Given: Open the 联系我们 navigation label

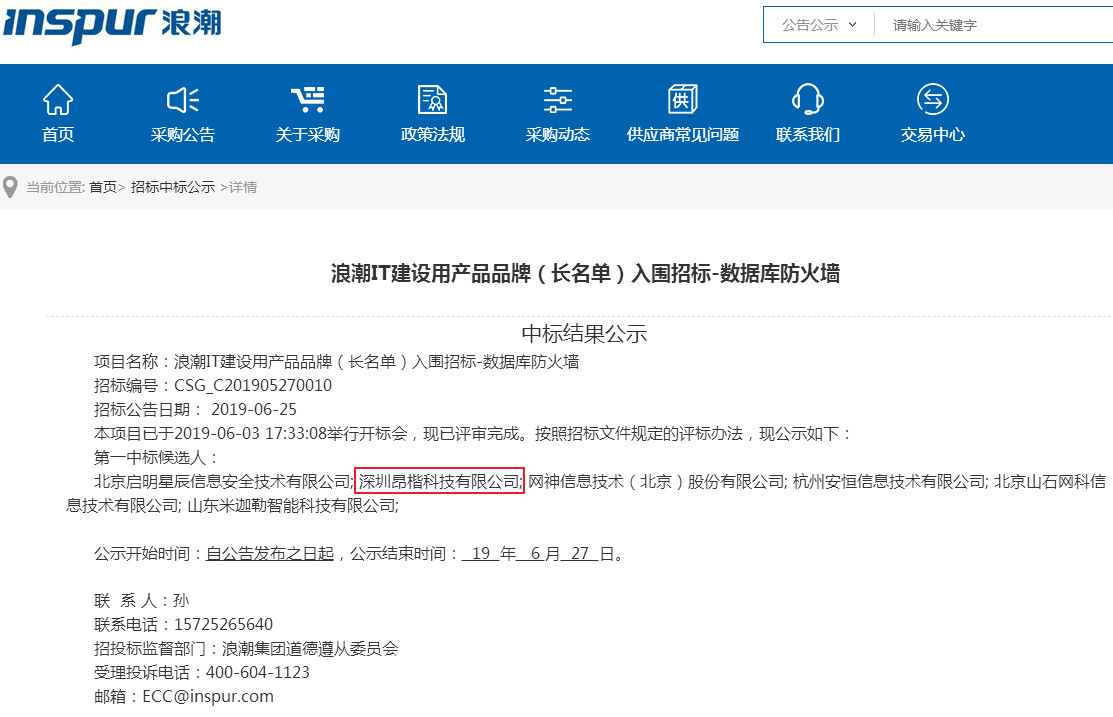Looking at the screenshot, I should tap(808, 135).
